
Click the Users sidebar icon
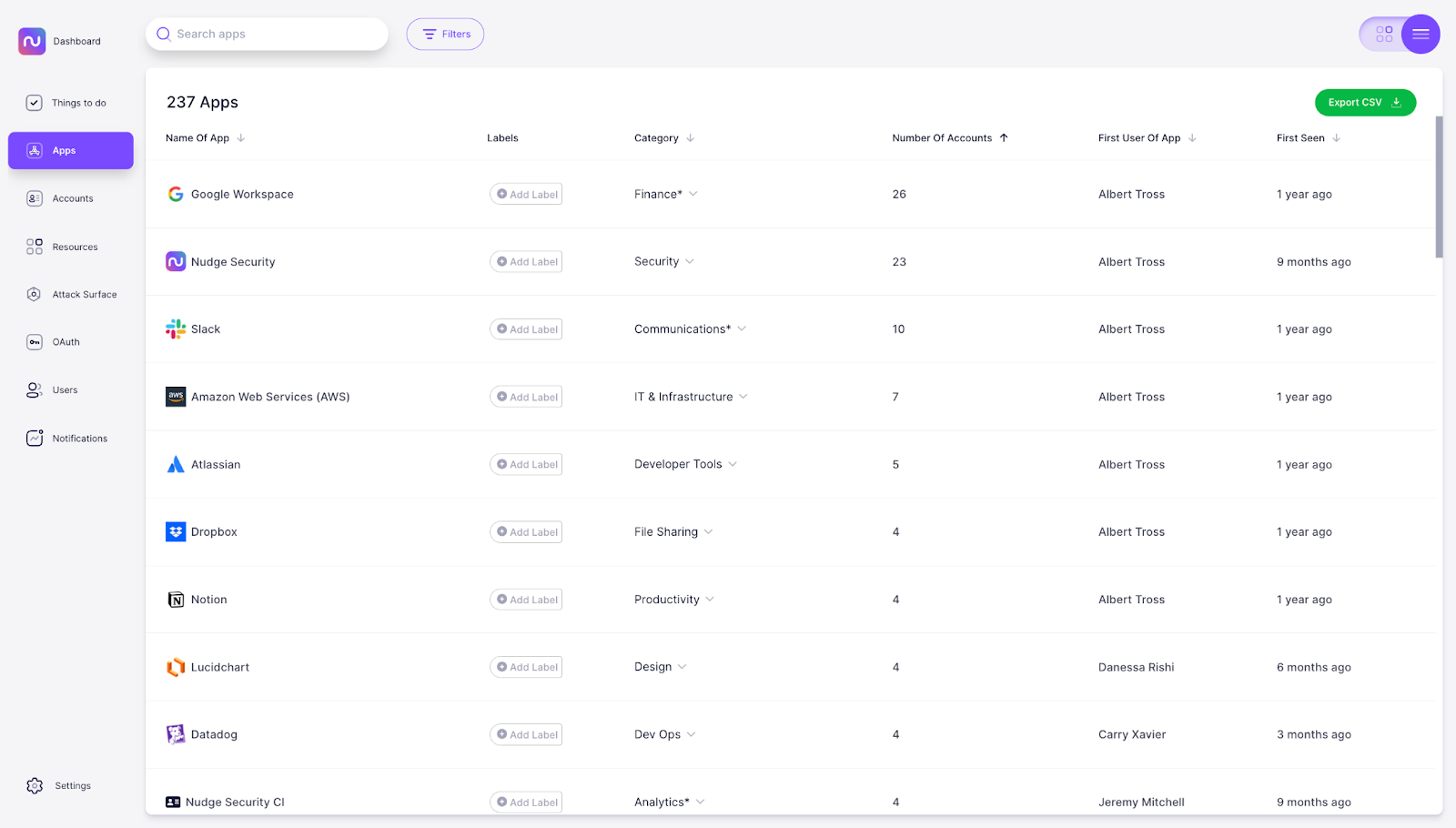[x=35, y=389]
